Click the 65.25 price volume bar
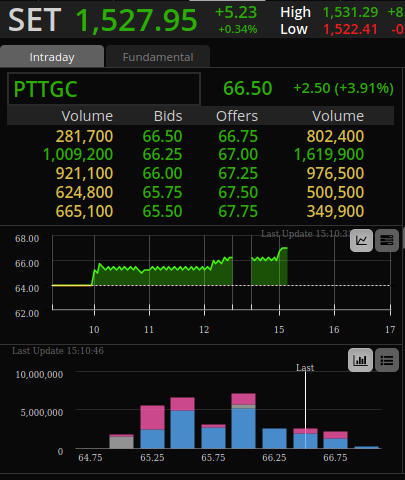 pyautogui.click(x=152, y=427)
